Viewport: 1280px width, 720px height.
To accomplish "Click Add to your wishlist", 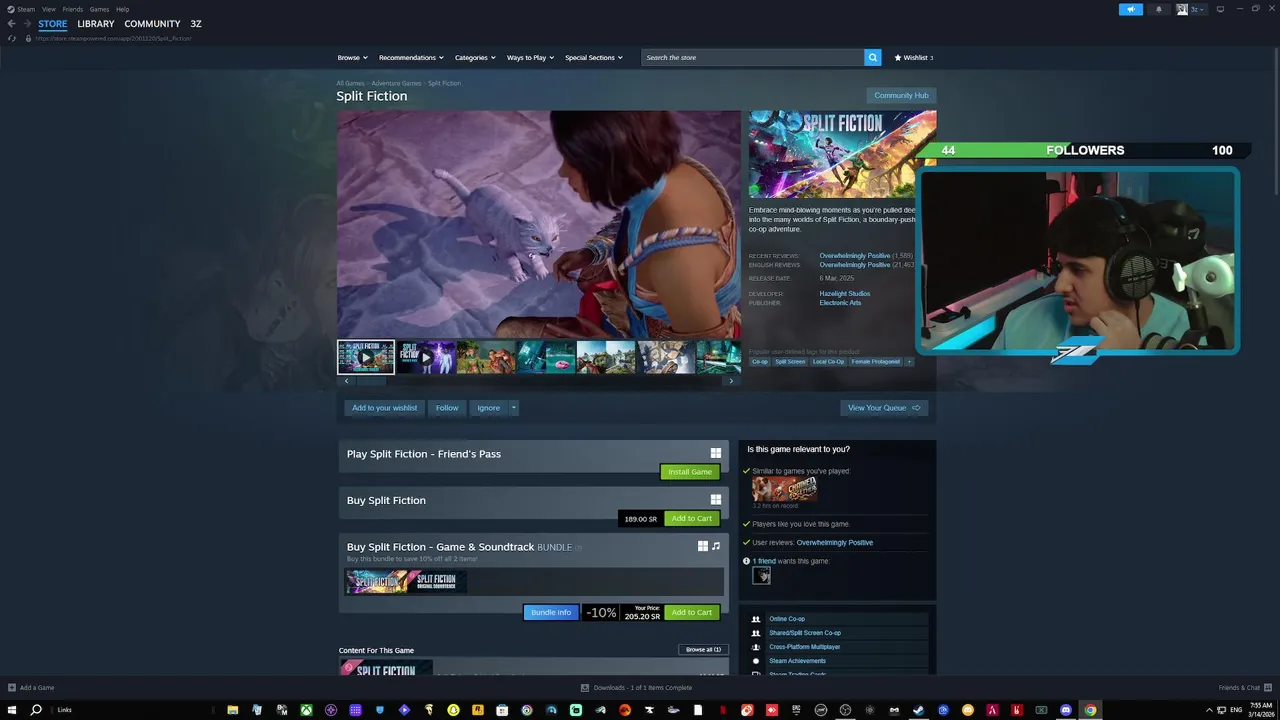I will click(384, 407).
